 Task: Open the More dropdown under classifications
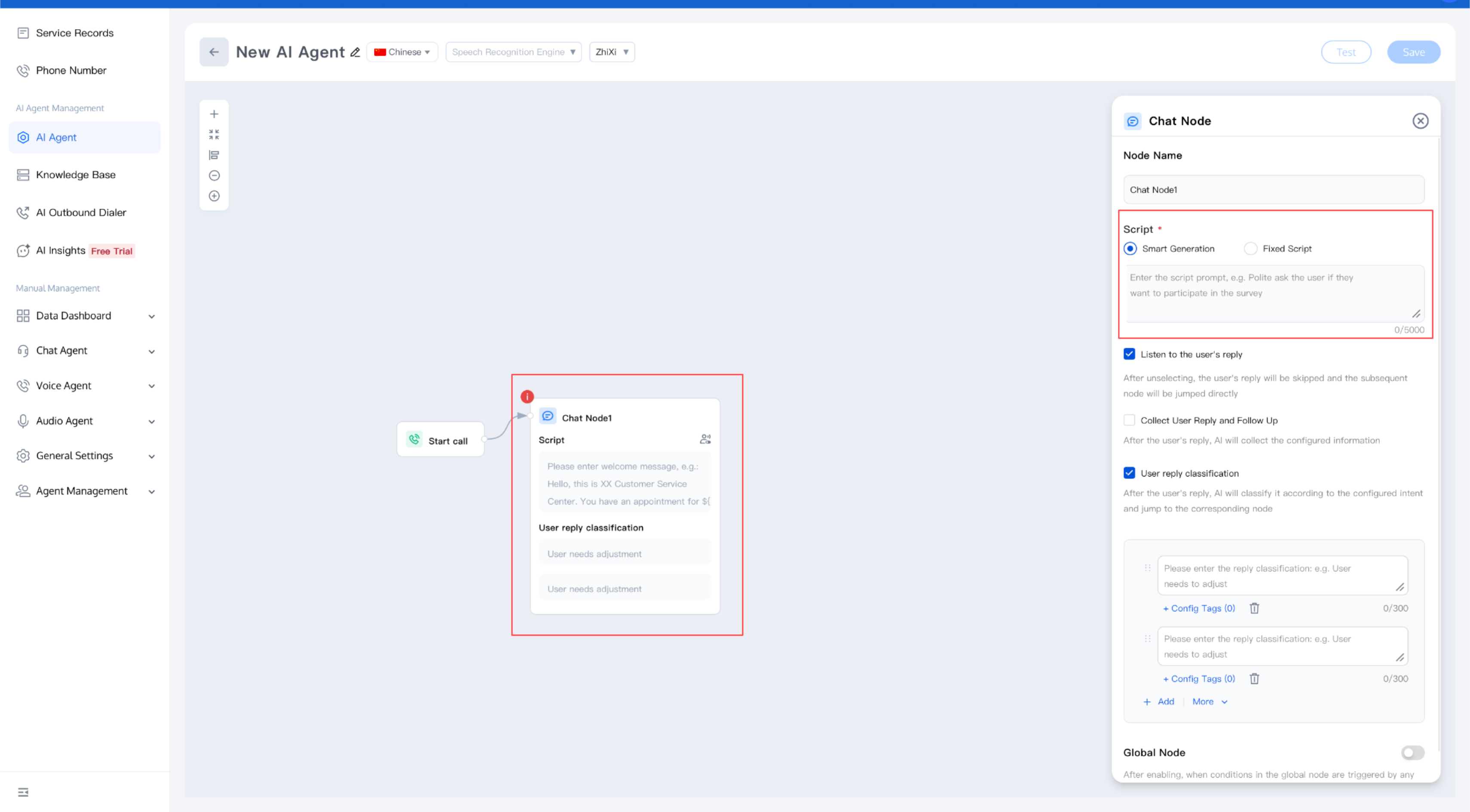[1210, 702]
